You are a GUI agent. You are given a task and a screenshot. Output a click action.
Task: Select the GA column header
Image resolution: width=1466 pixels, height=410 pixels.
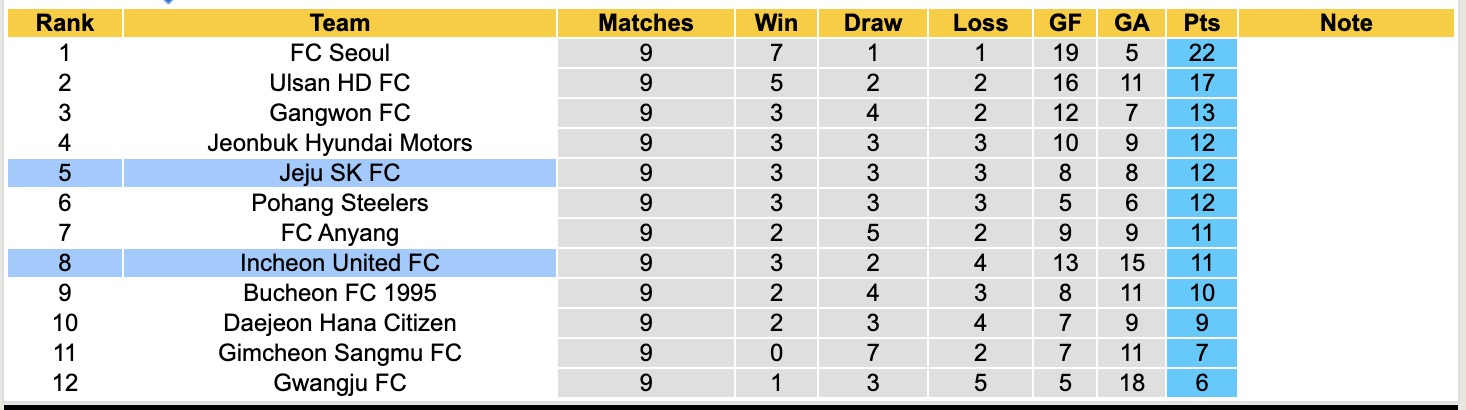pos(1130,23)
